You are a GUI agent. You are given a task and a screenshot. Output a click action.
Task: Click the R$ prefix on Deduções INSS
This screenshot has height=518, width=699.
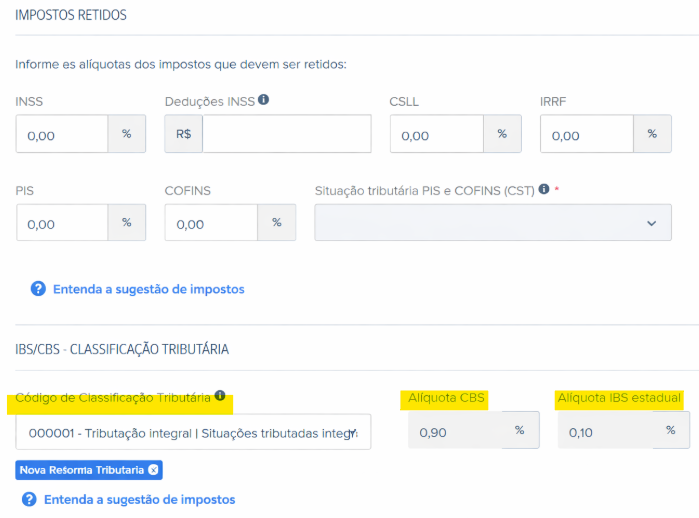[x=183, y=134]
